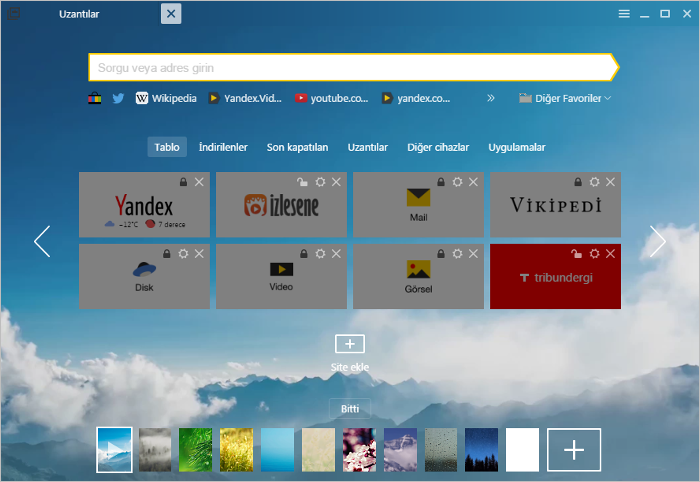This screenshot has height=482, width=700.
Task: Lock the izlesene tile
Action: 302,182
